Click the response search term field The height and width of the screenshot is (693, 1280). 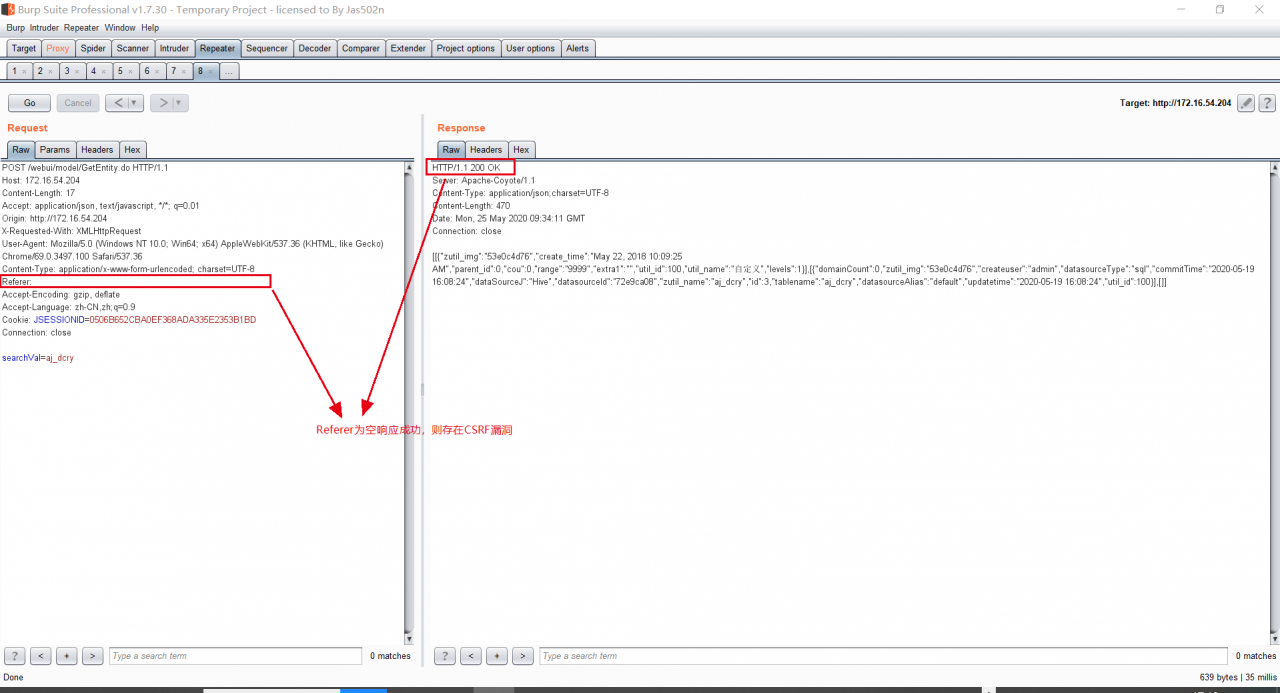click(x=883, y=656)
